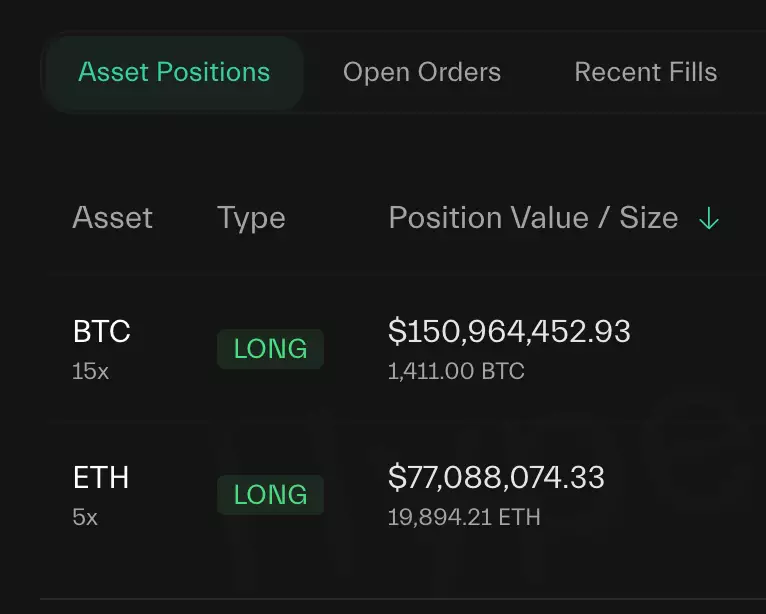The height and width of the screenshot is (614, 766).
Task: Click the LONG badge for ETH
Action: [270, 495]
